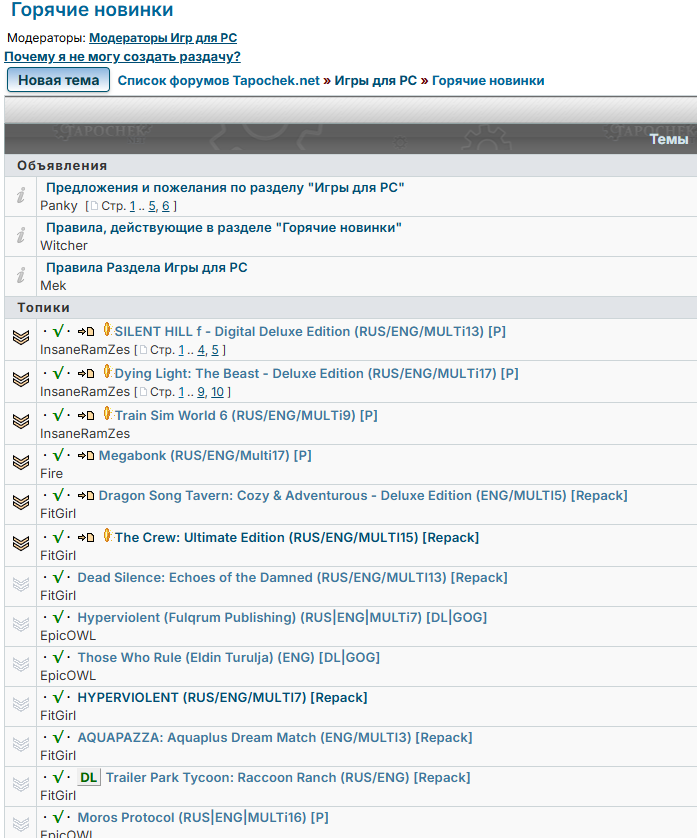Open Модераторы Игр для PC link
This screenshot has width=697, height=838.
pos(163,38)
